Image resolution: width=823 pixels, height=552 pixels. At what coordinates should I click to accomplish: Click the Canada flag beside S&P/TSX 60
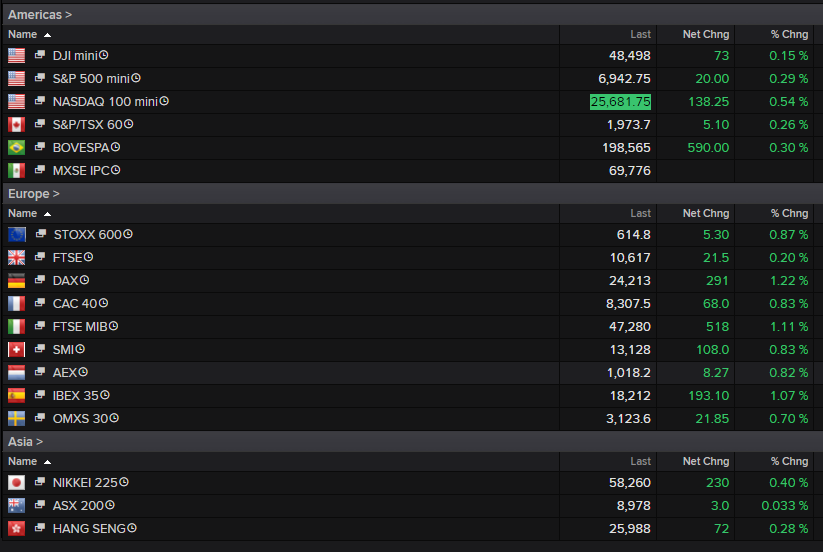click(16, 125)
